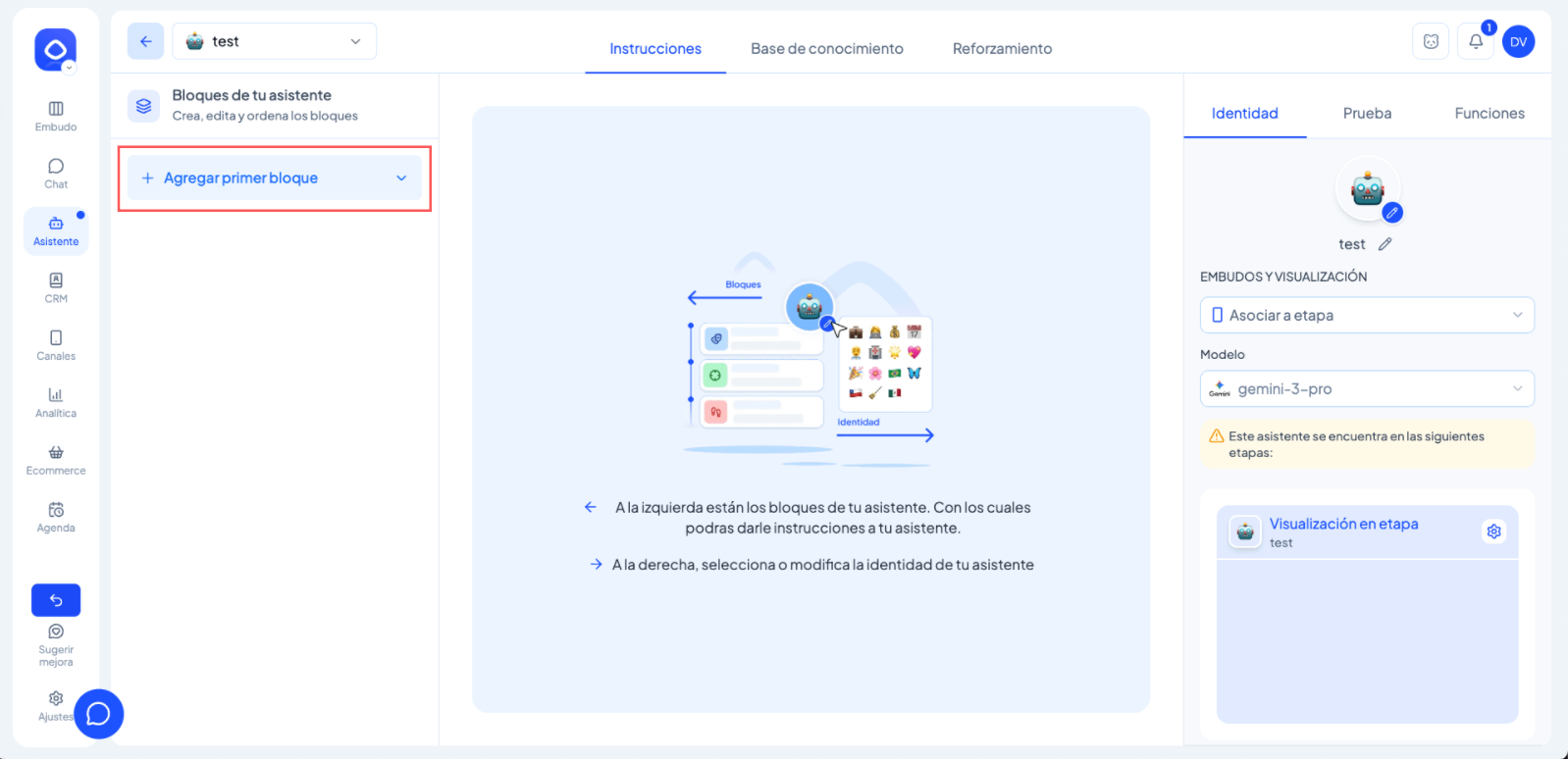The image size is (1568, 759).
Task: Open the Agenda calendar section
Action: pyautogui.click(x=56, y=517)
